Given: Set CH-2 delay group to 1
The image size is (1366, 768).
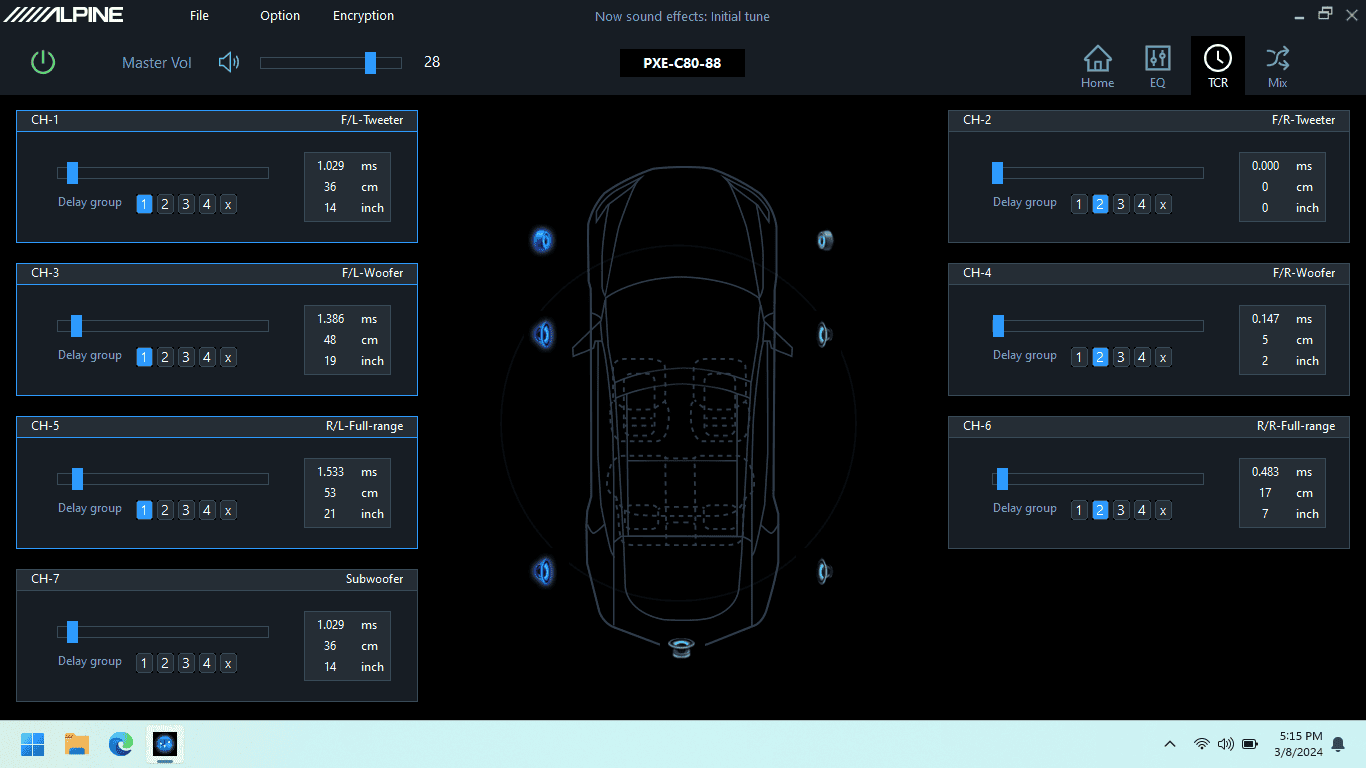Looking at the screenshot, I should 1079,204.
